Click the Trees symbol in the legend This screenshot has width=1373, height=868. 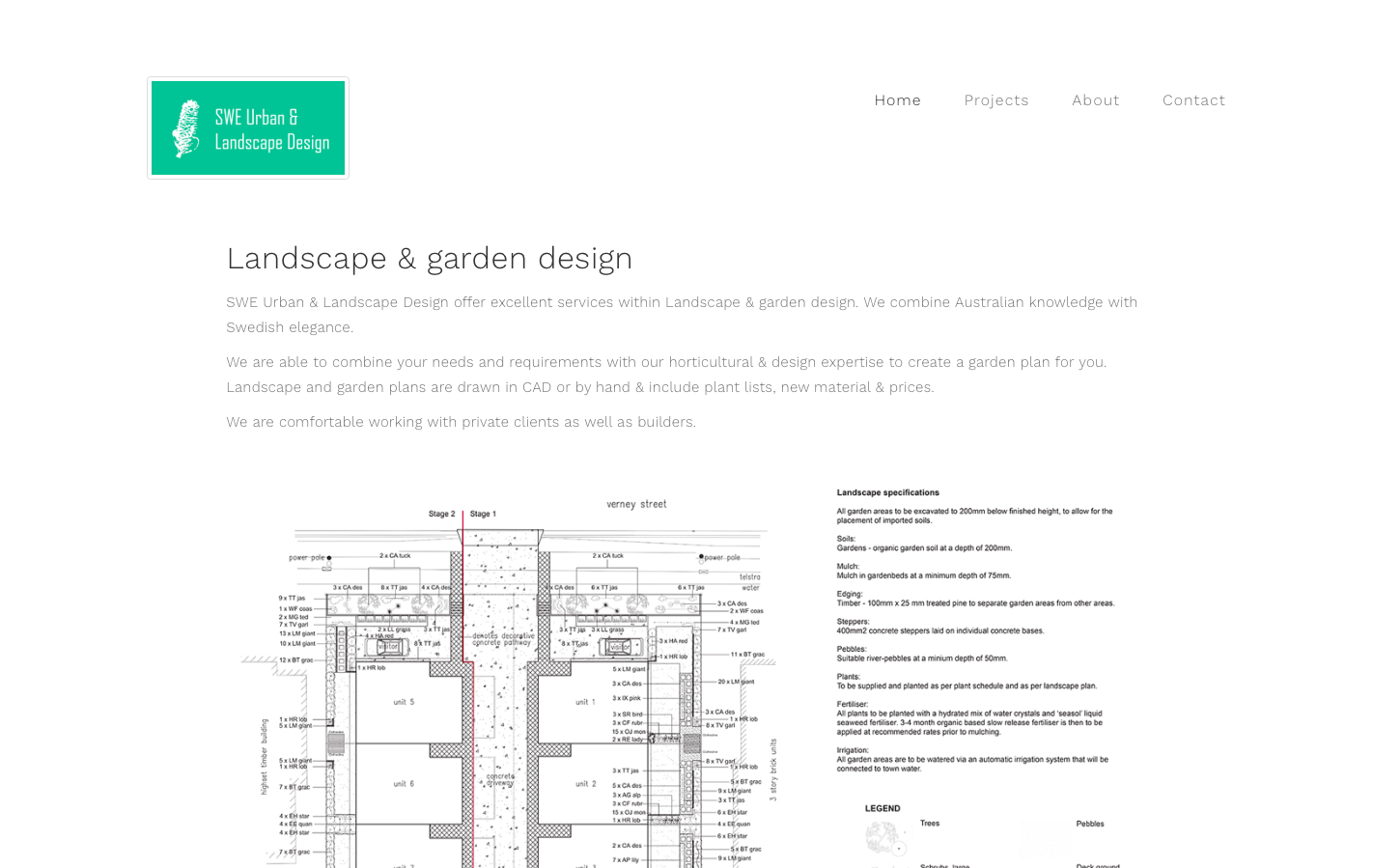(883, 836)
